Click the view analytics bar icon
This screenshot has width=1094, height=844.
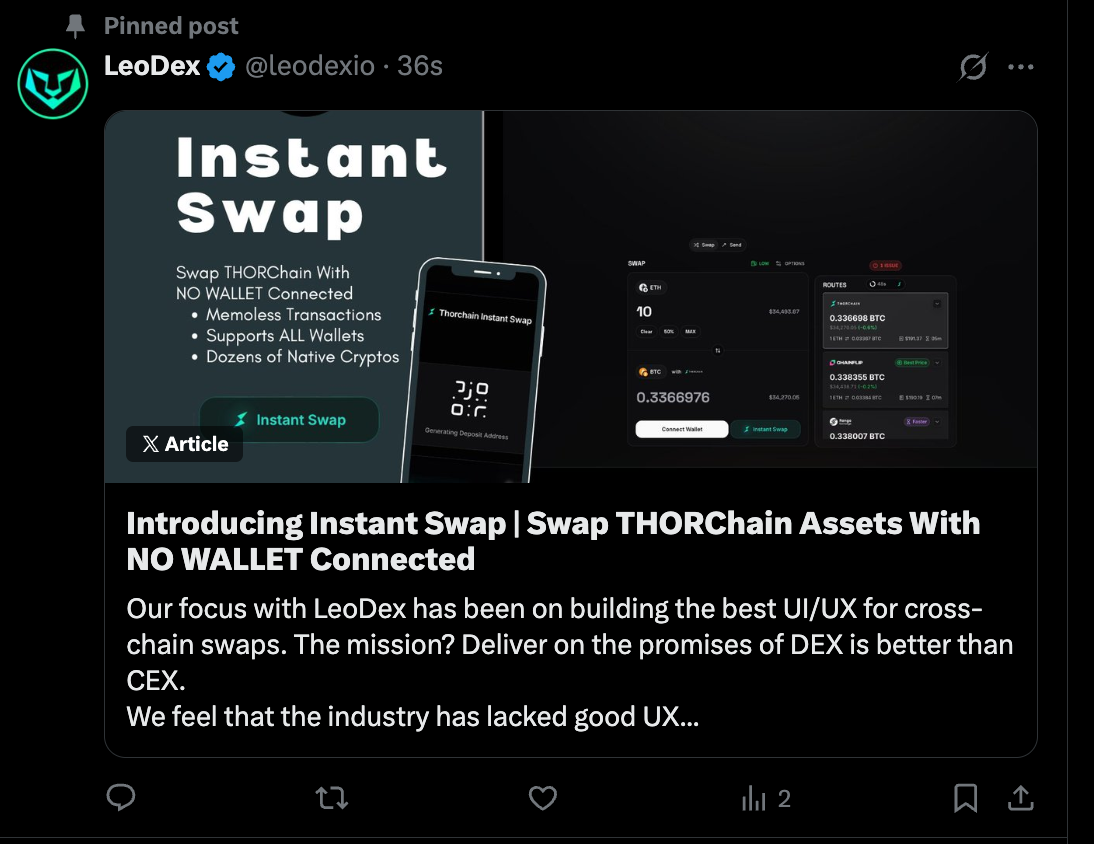pyautogui.click(x=751, y=797)
